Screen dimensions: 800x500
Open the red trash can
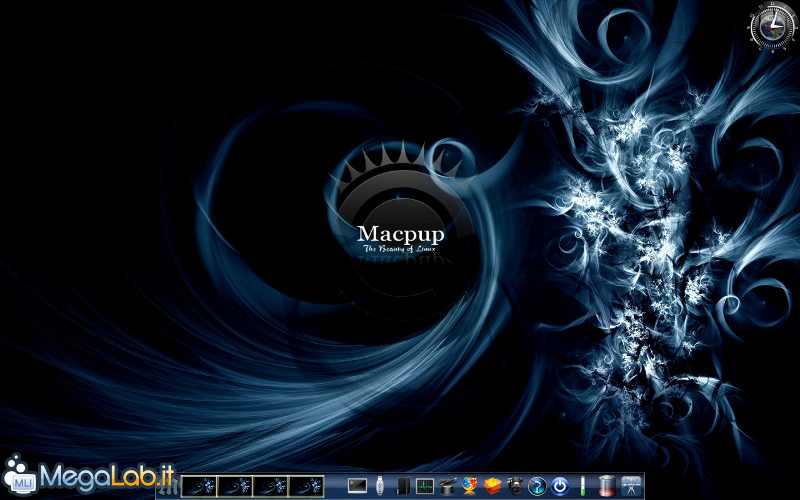(606, 486)
